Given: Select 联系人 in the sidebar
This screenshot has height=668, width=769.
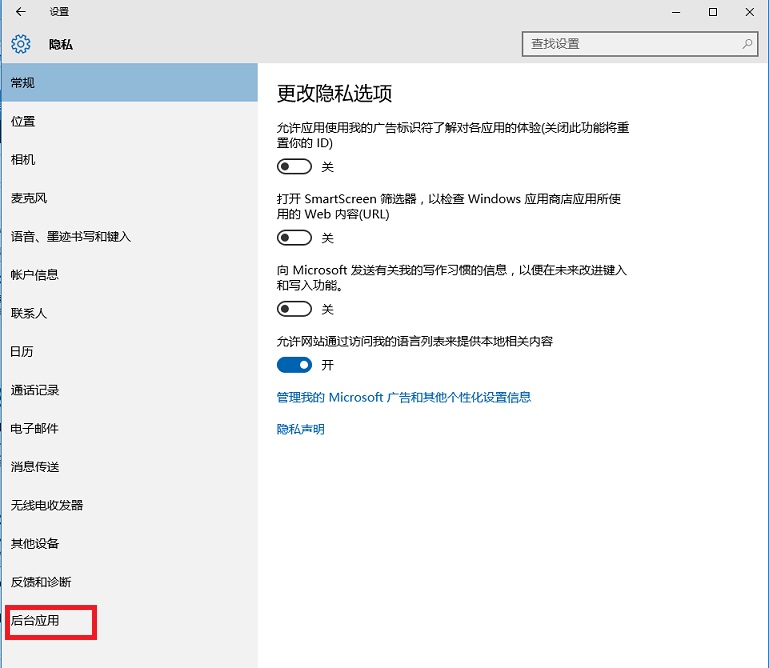Looking at the screenshot, I should 29,313.
